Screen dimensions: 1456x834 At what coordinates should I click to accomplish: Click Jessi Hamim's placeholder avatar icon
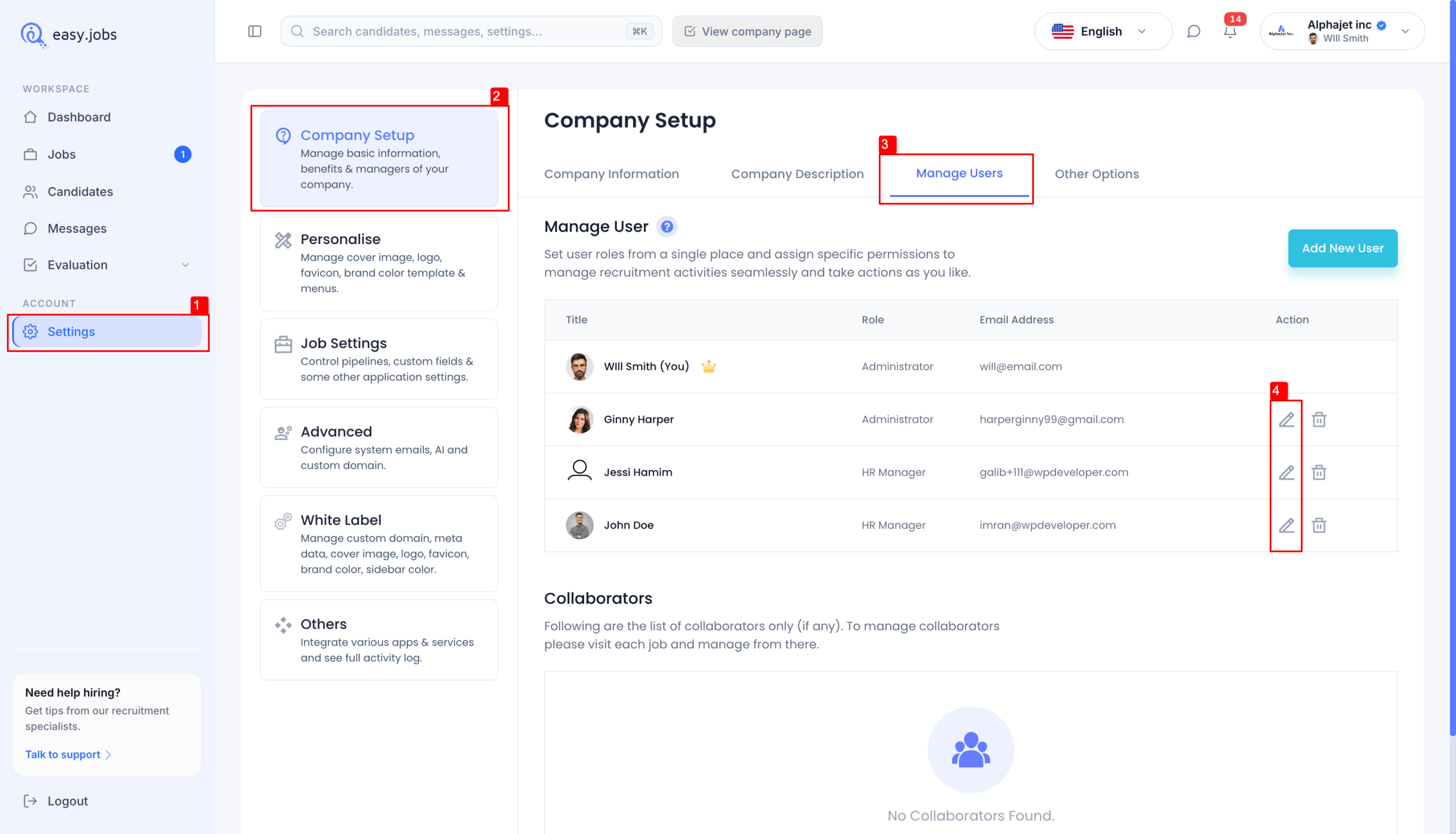click(580, 471)
